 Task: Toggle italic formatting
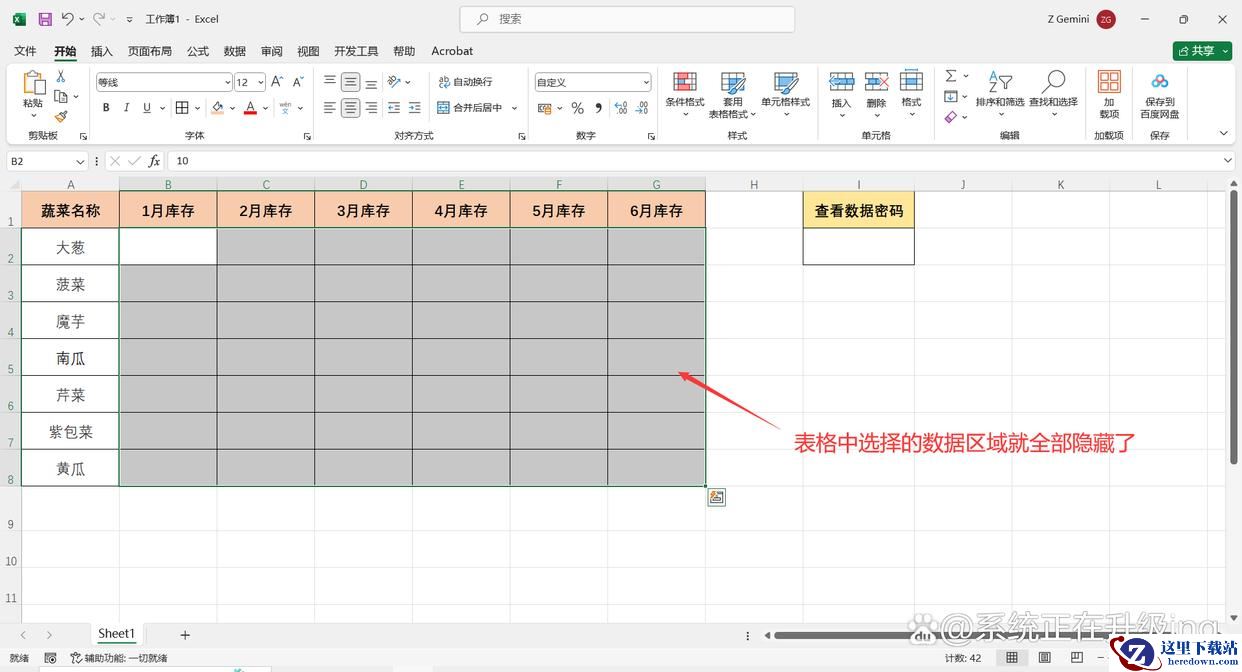(x=127, y=108)
